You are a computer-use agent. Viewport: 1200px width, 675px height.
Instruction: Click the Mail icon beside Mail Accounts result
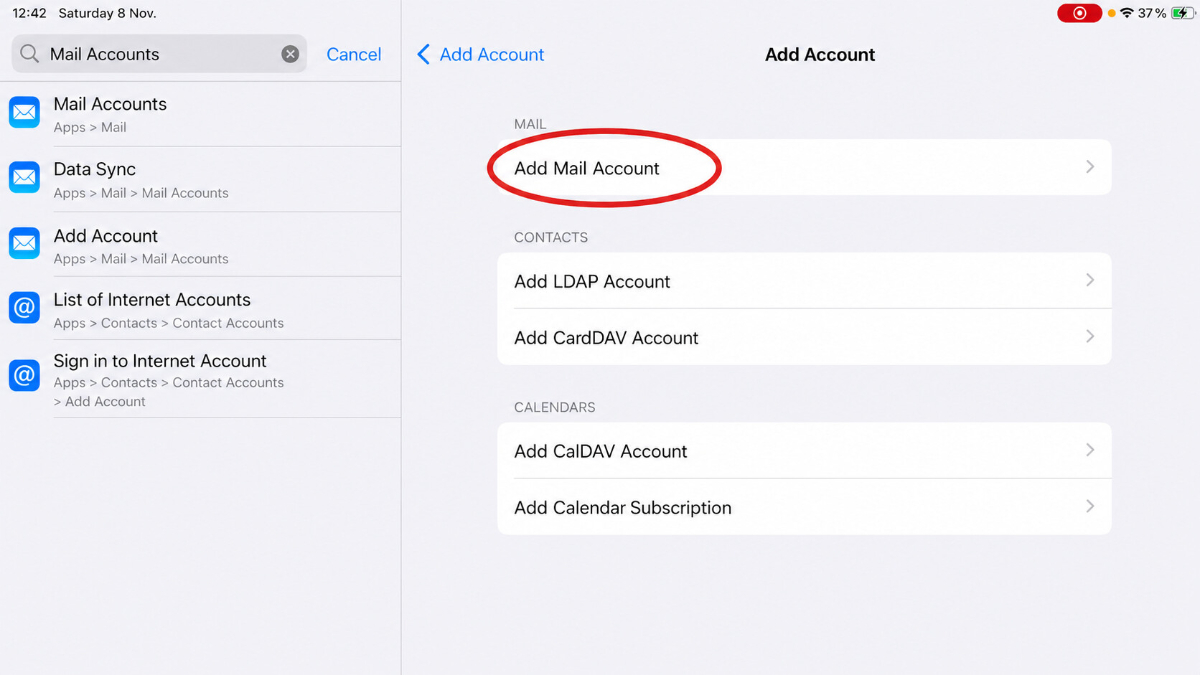pos(24,112)
